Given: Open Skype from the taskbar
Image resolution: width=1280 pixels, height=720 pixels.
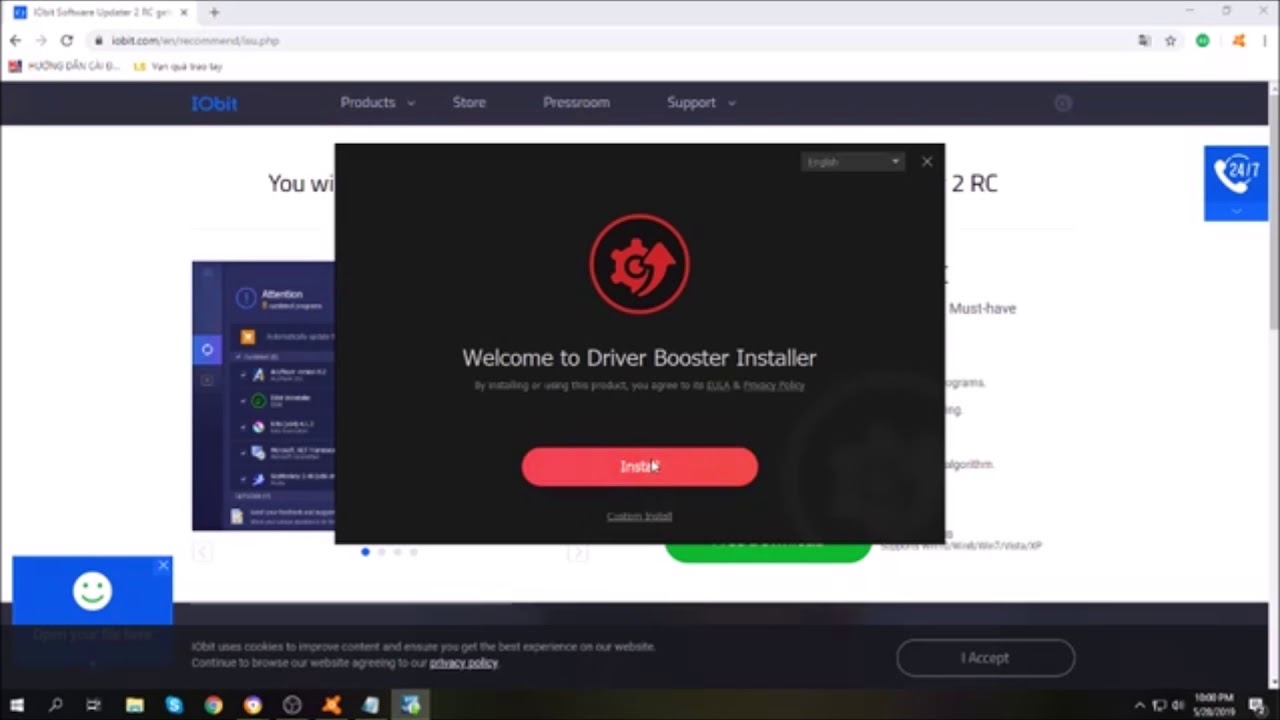Looking at the screenshot, I should coord(174,705).
